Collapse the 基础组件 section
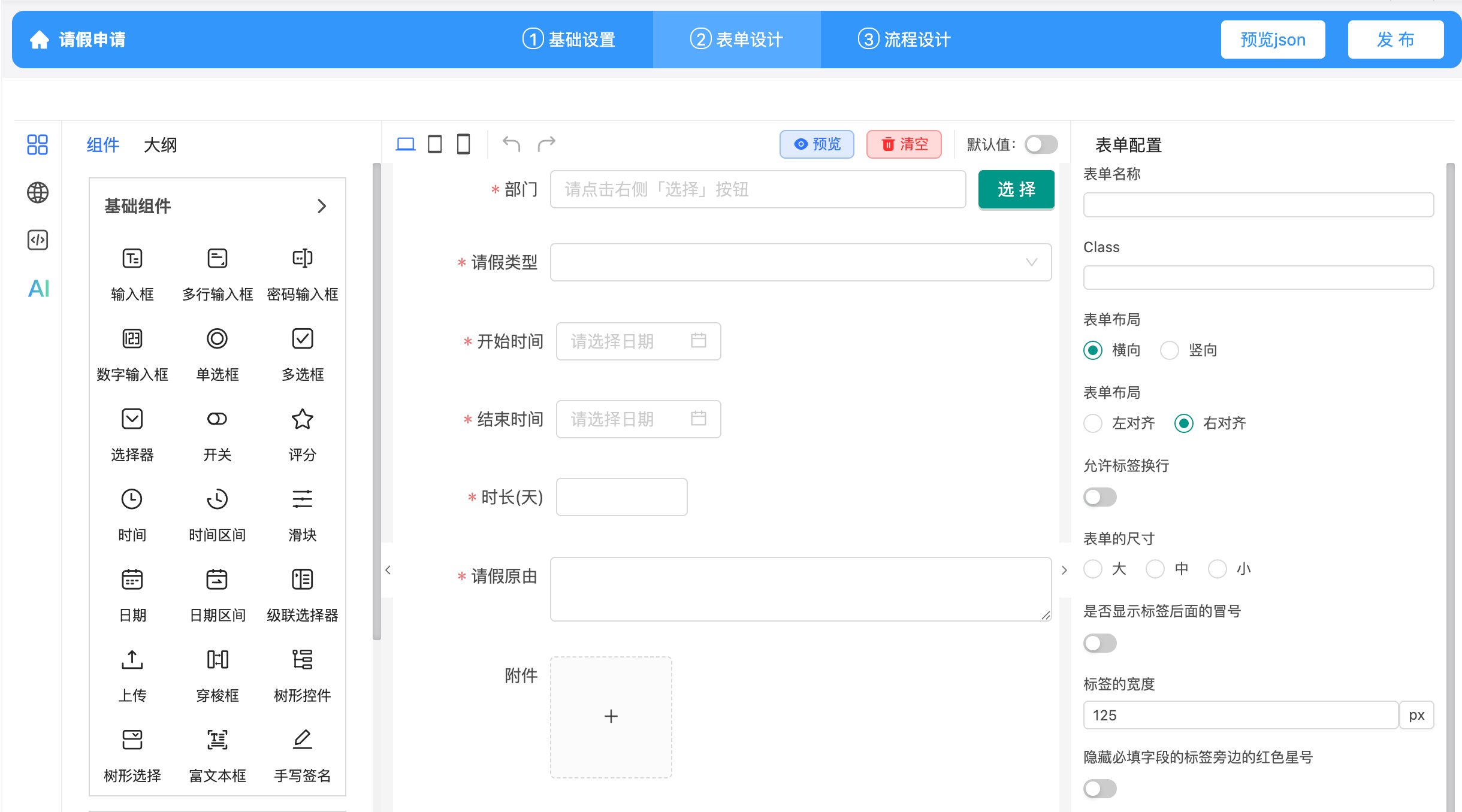 (x=322, y=206)
